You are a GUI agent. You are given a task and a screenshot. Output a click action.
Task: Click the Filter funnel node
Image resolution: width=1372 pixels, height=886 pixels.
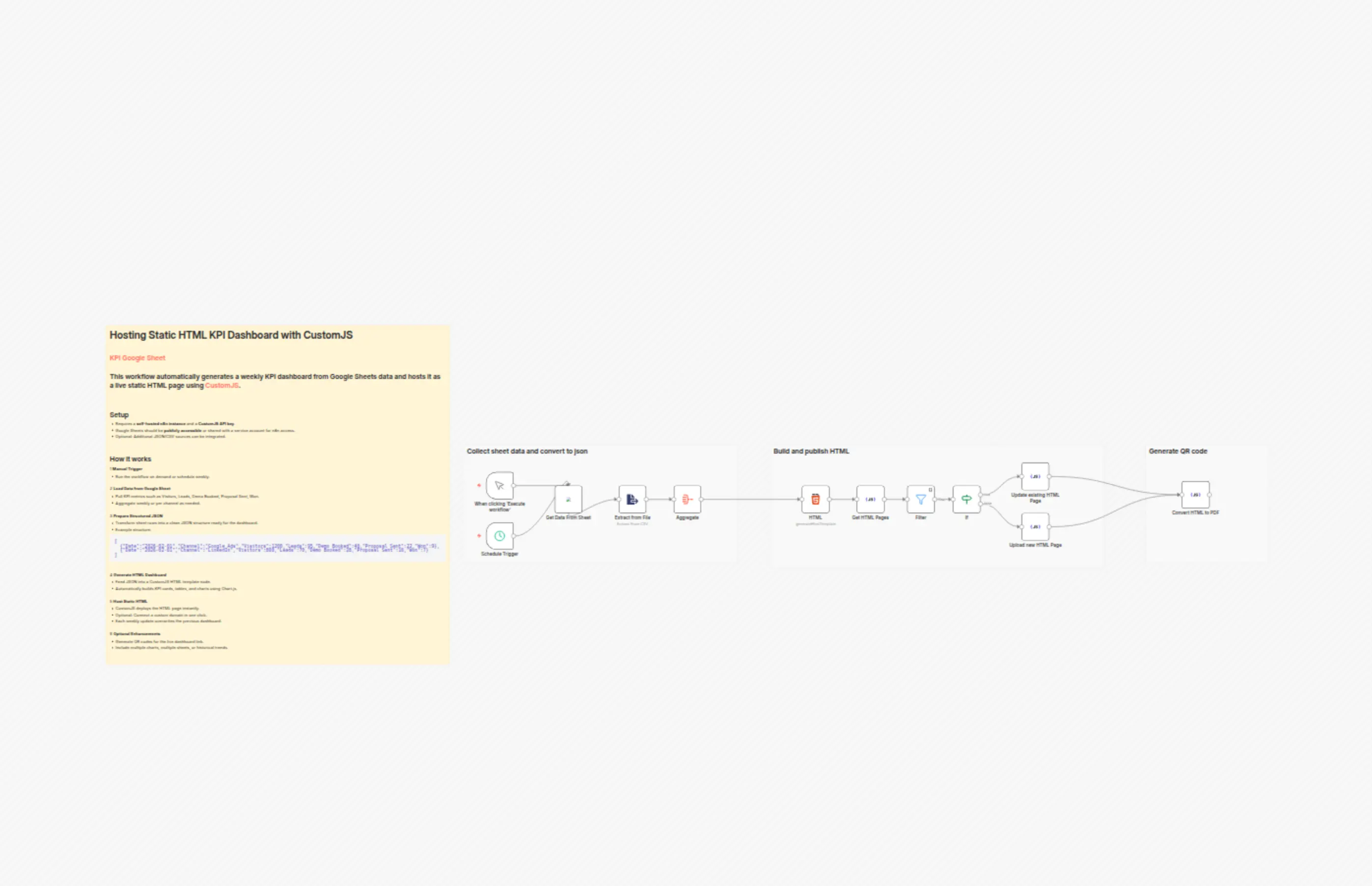tap(920, 499)
